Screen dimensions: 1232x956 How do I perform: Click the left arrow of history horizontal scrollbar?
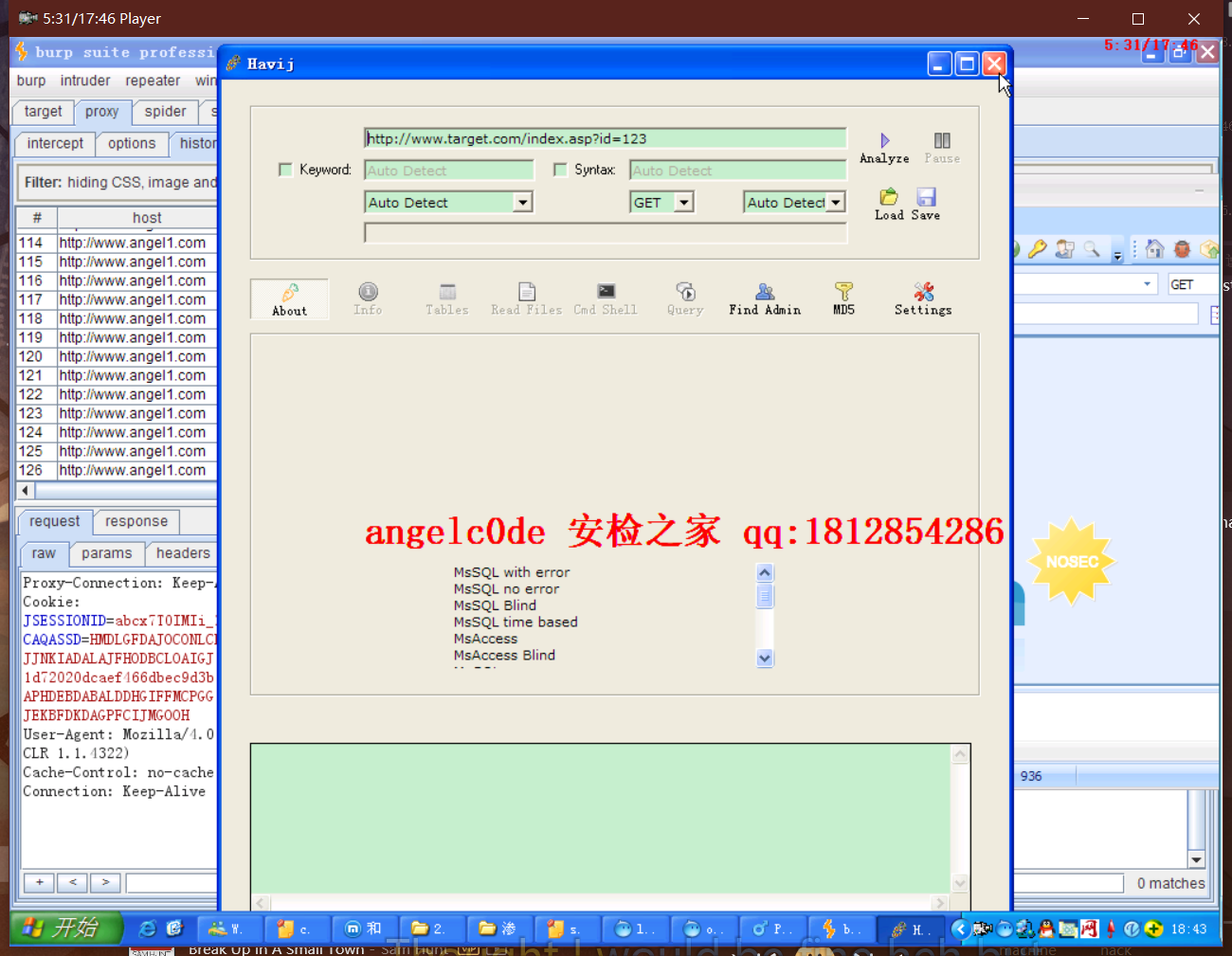tap(26, 491)
